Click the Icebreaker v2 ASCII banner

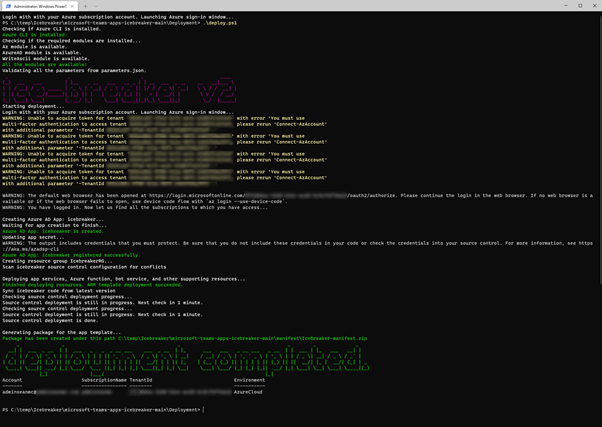[120, 90]
